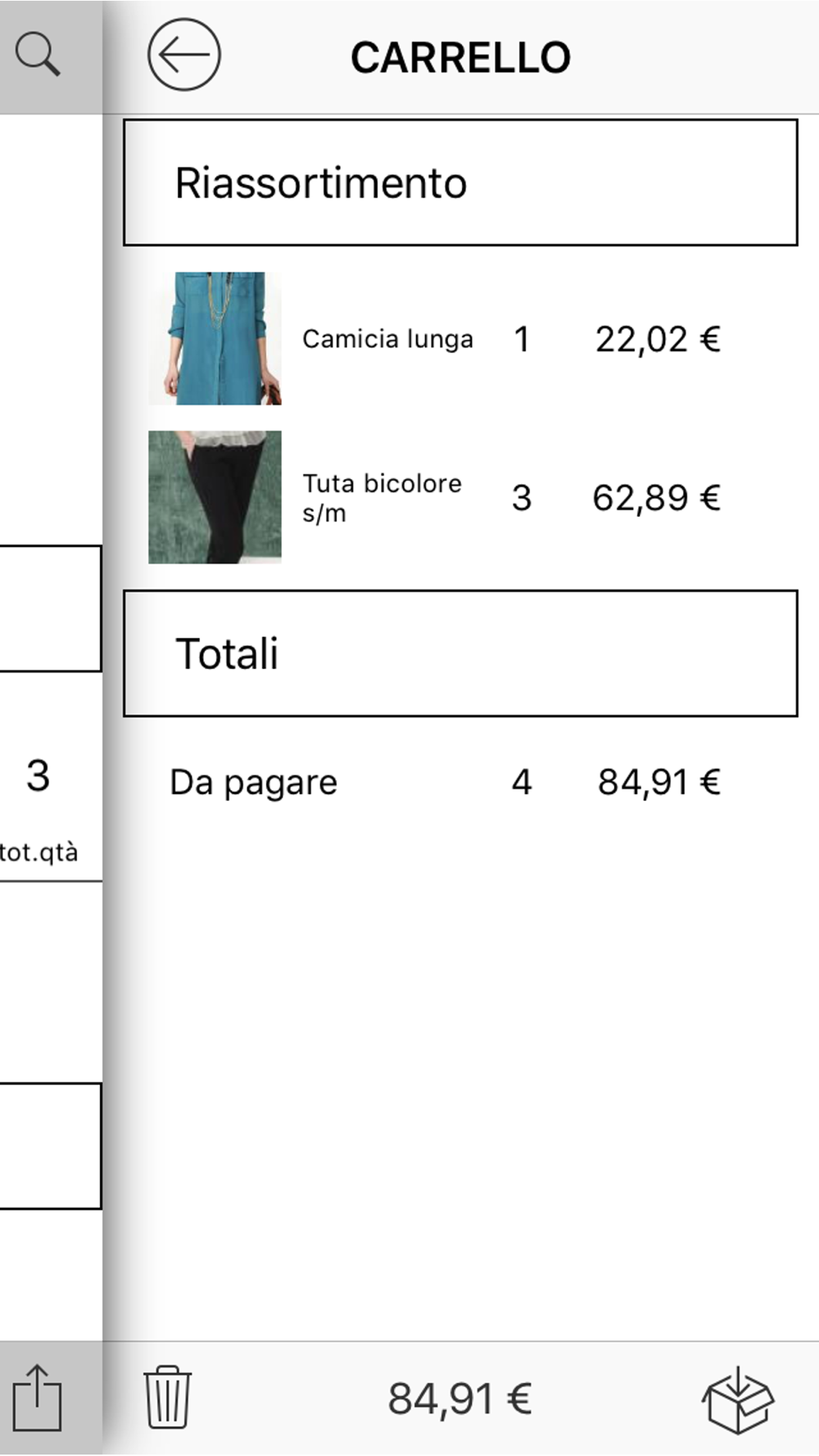Tap the Da pagare amount 84,91 €

click(x=658, y=782)
